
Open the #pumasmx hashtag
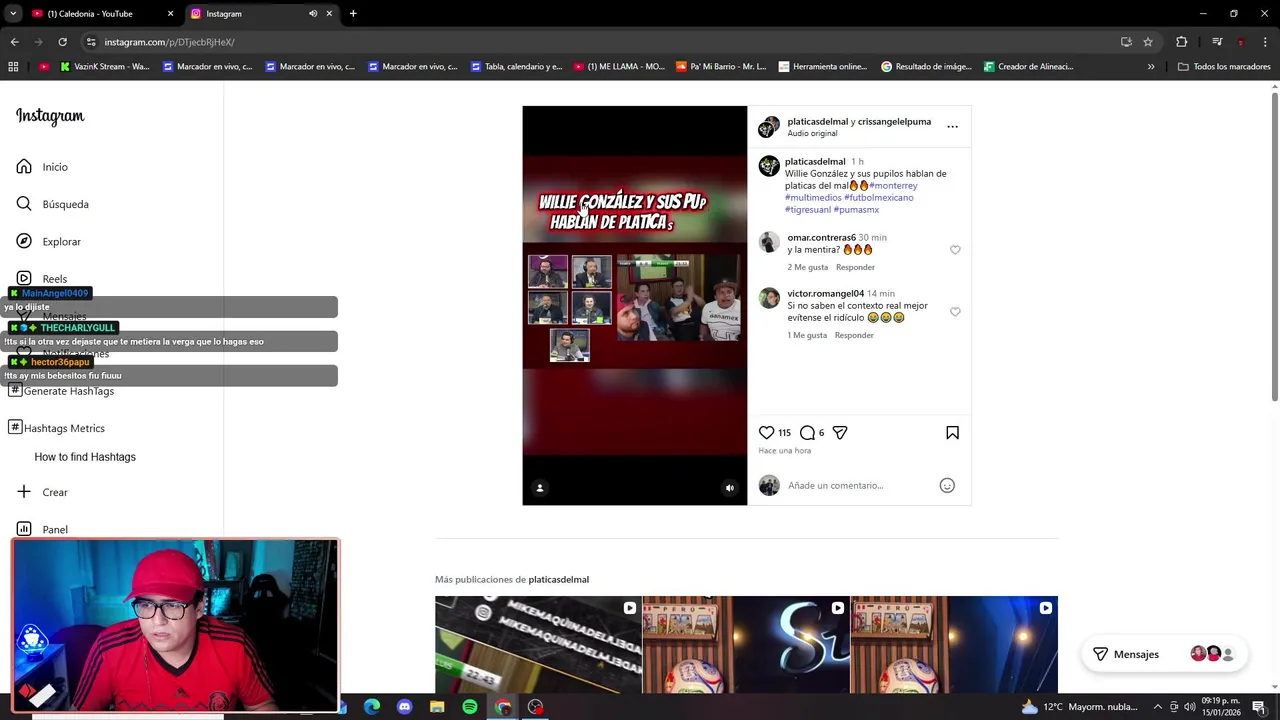856,210
